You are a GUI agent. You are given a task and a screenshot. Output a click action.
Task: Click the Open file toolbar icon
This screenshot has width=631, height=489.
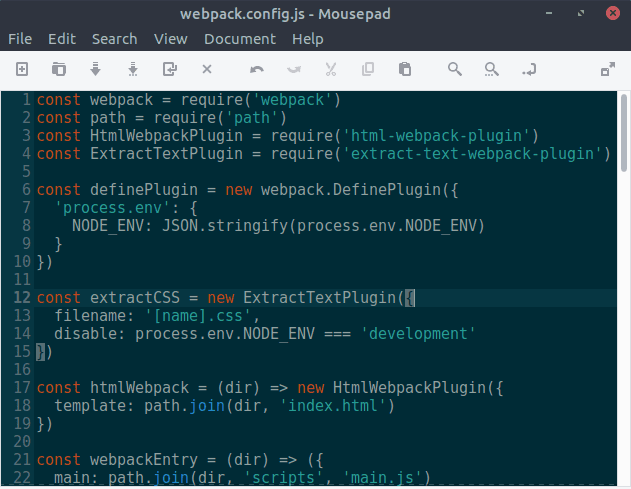click(x=59, y=69)
